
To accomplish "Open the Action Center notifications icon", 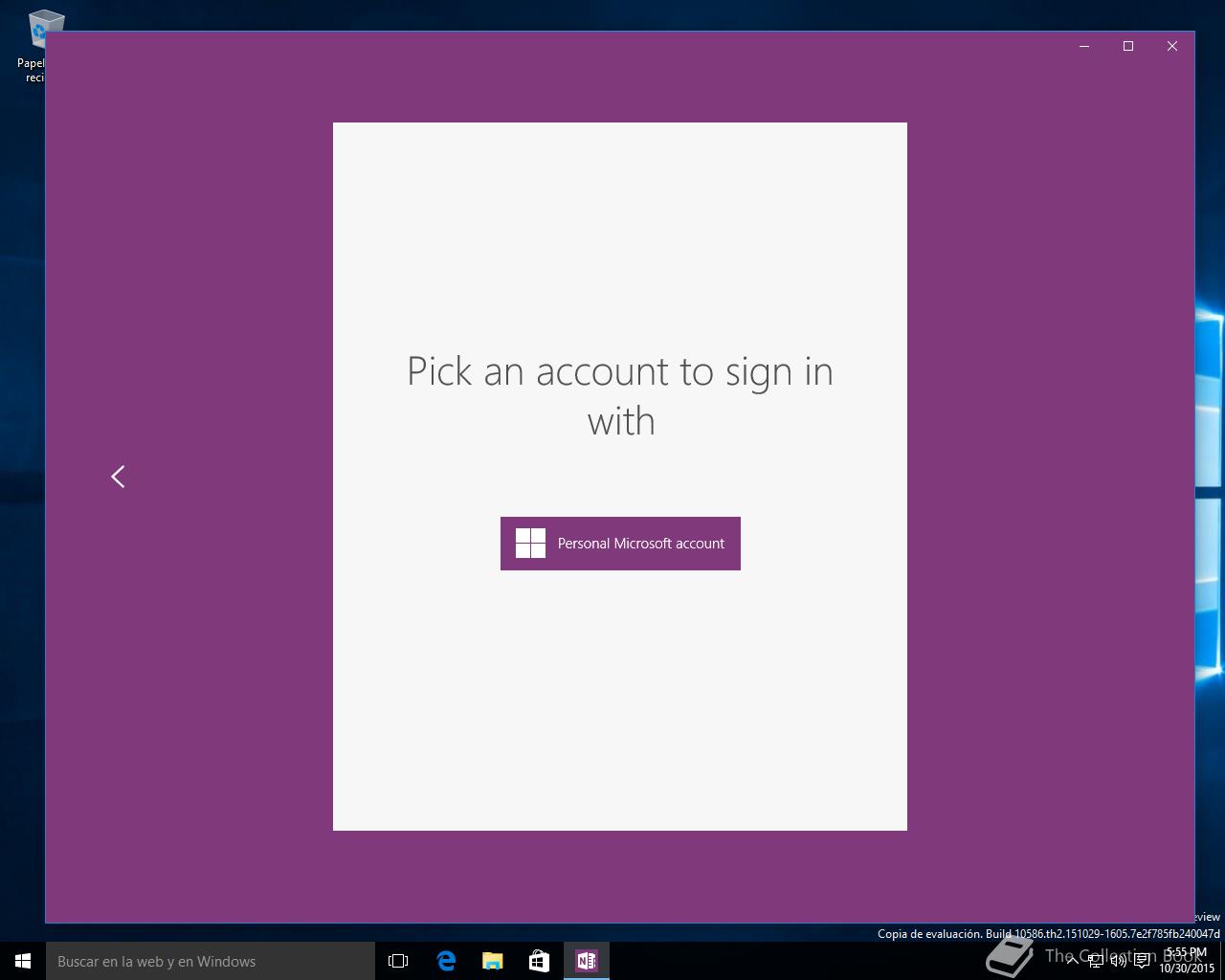I will coord(1142,961).
